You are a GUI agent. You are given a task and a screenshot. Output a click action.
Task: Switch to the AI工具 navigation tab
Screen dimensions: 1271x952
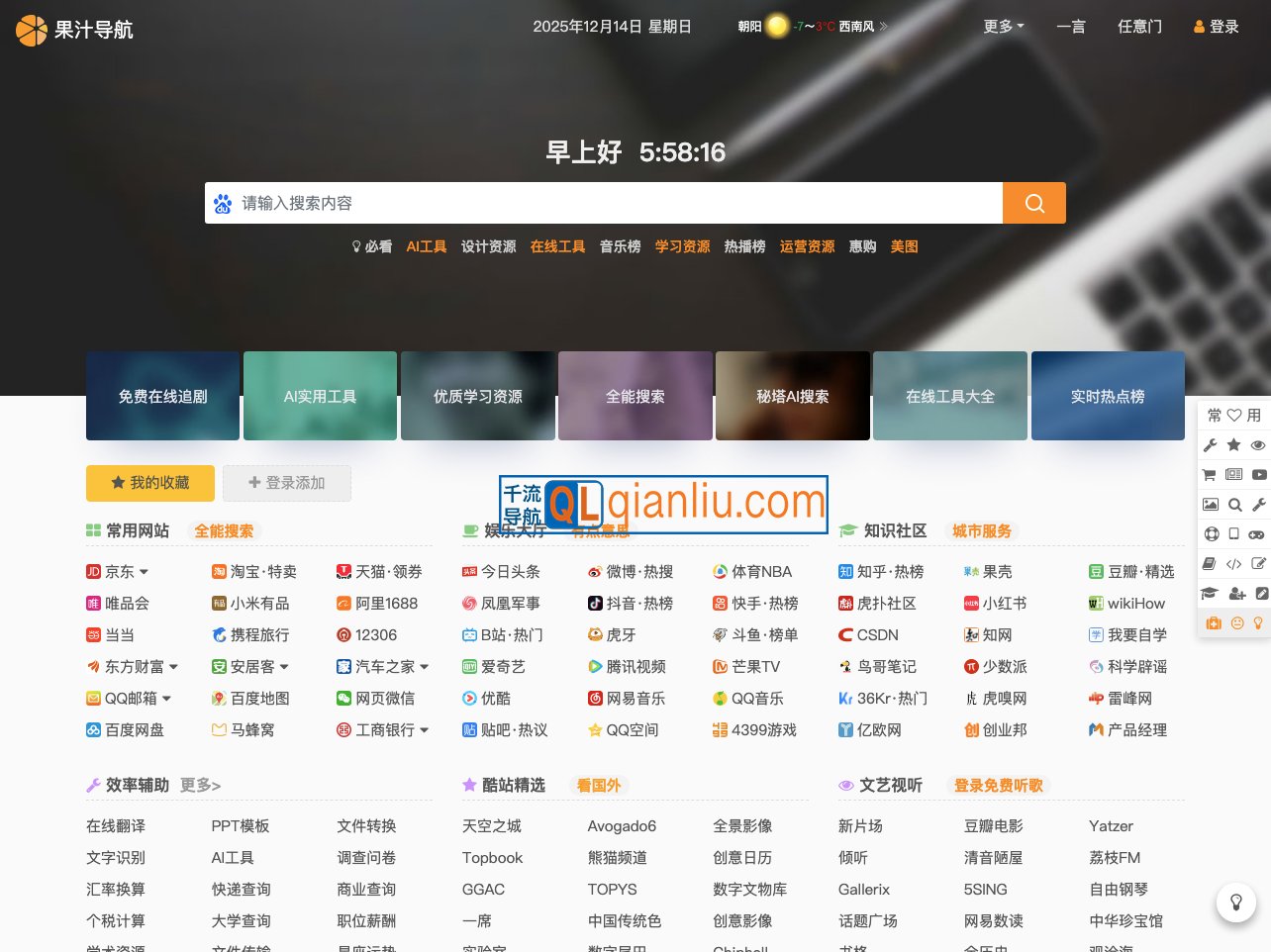[x=426, y=246]
